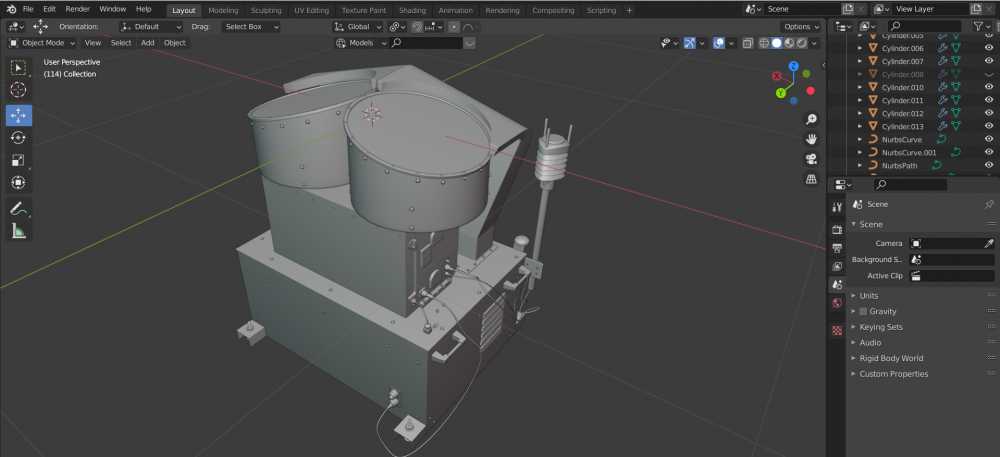Viewport: 1000px width, 457px height.
Task: Open the World properties tab icon
Action: [837, 303]
